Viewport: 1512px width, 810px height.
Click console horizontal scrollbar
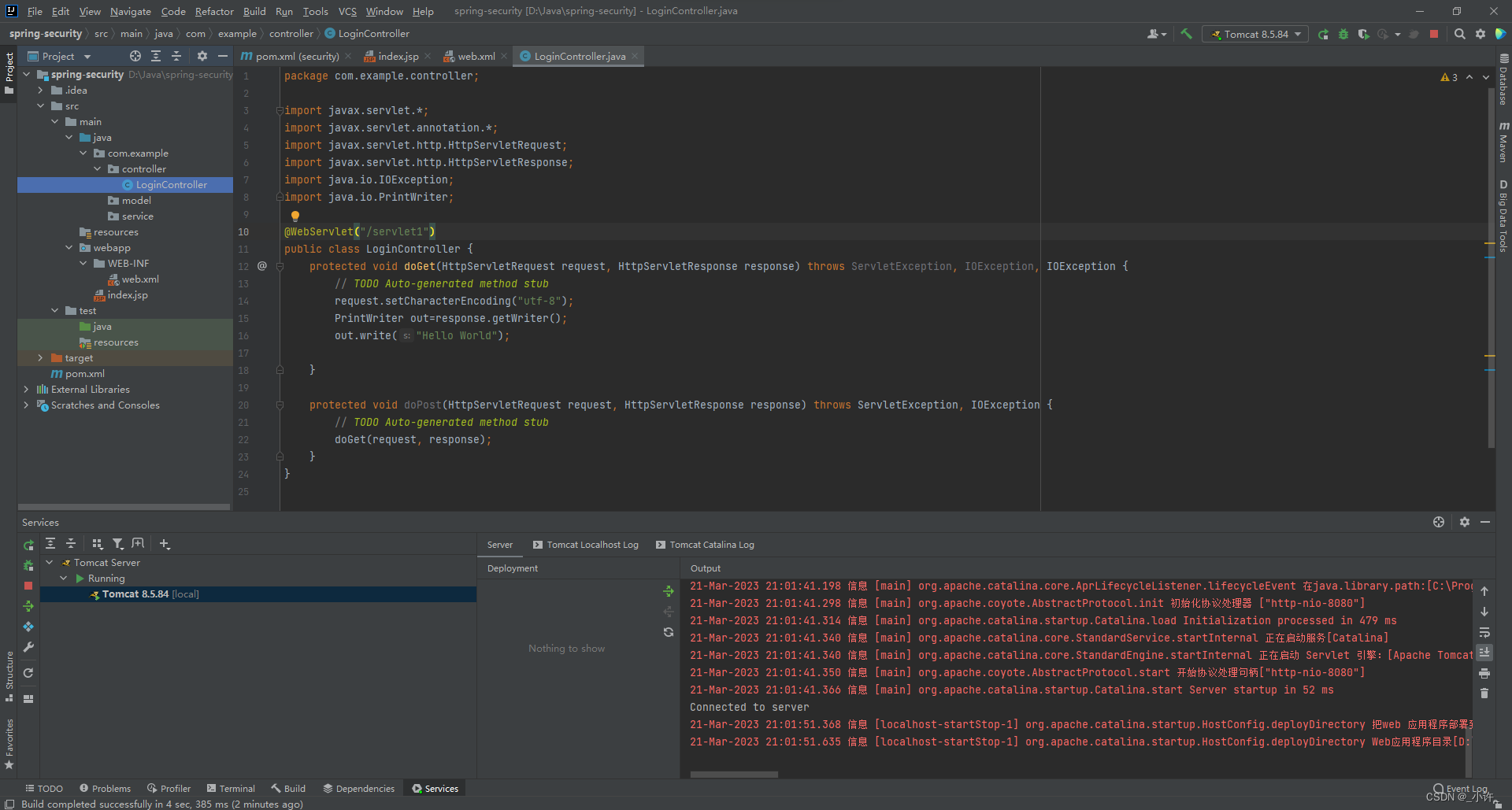point(734,775)
